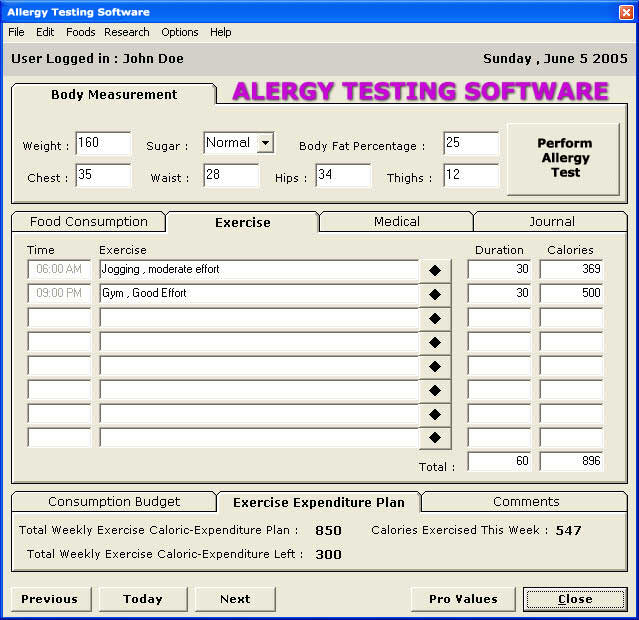This screenshot has height=620, width=639.
Task: Click total duration field showing 60
Action: click(x=499, y=461)
